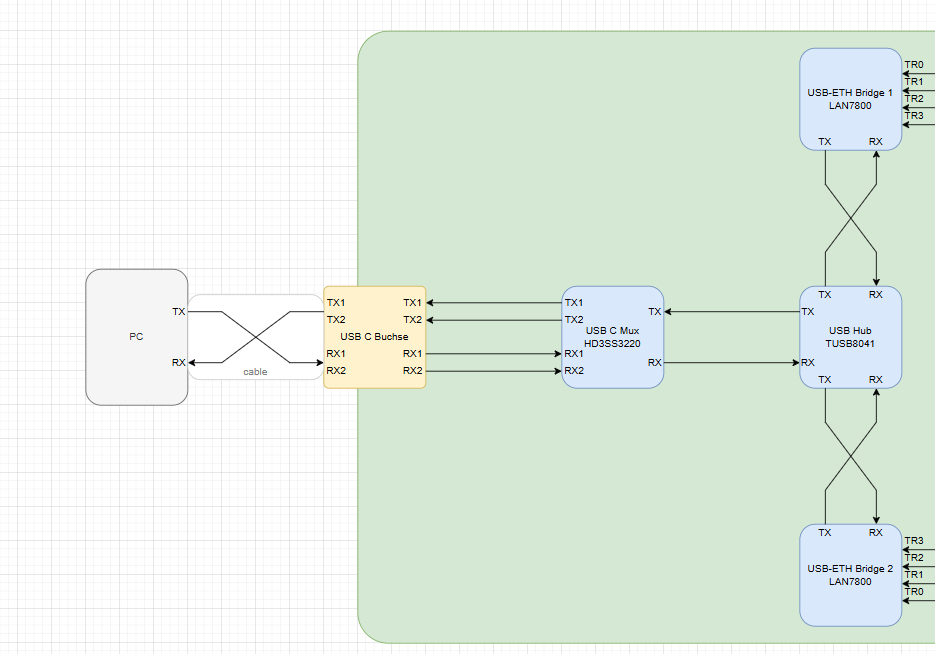Image resolution: width=935 pixels, height=654 pixels.
Task: Click the RX label on the PC block
Action: click(x=178, y=362)
